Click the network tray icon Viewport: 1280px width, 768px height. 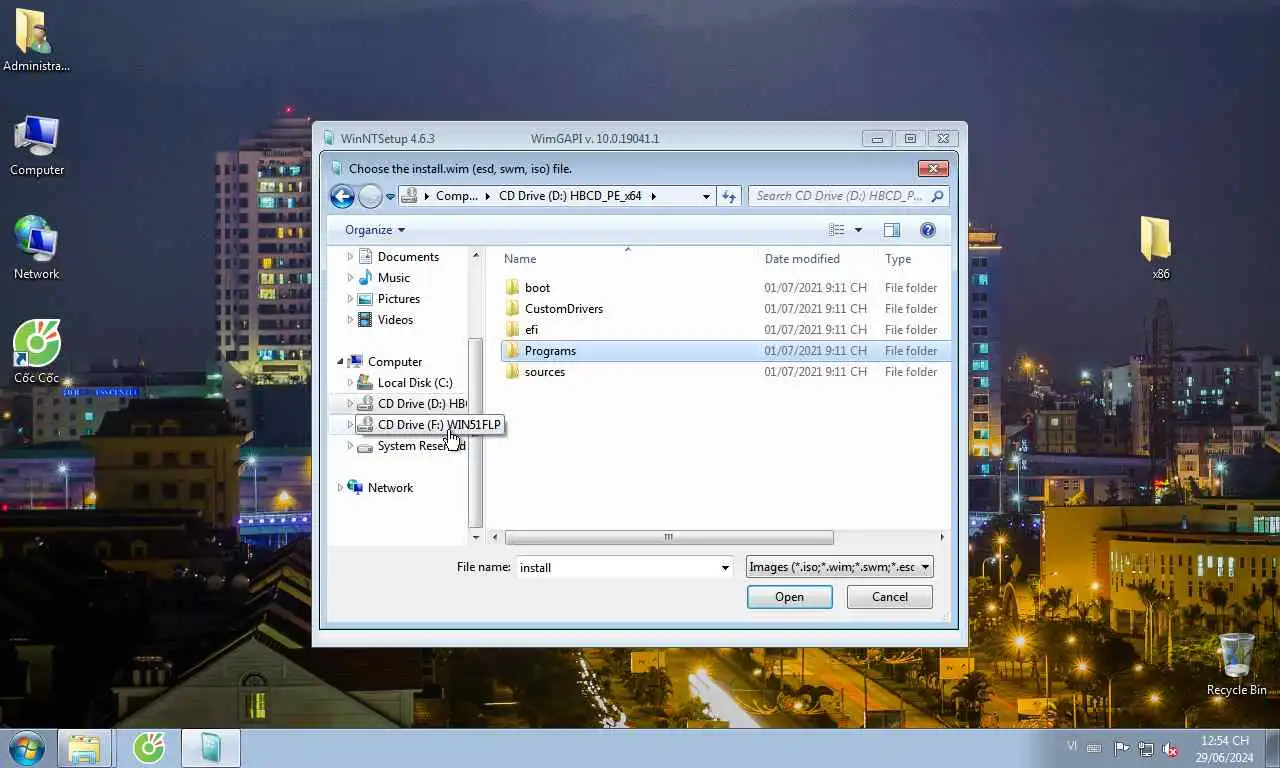tap(1145, 748)
